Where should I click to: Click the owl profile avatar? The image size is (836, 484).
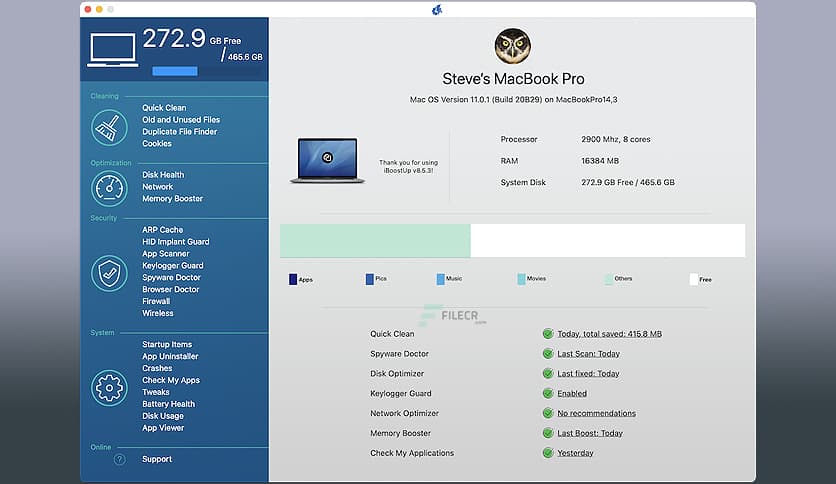tap(512, 46)
